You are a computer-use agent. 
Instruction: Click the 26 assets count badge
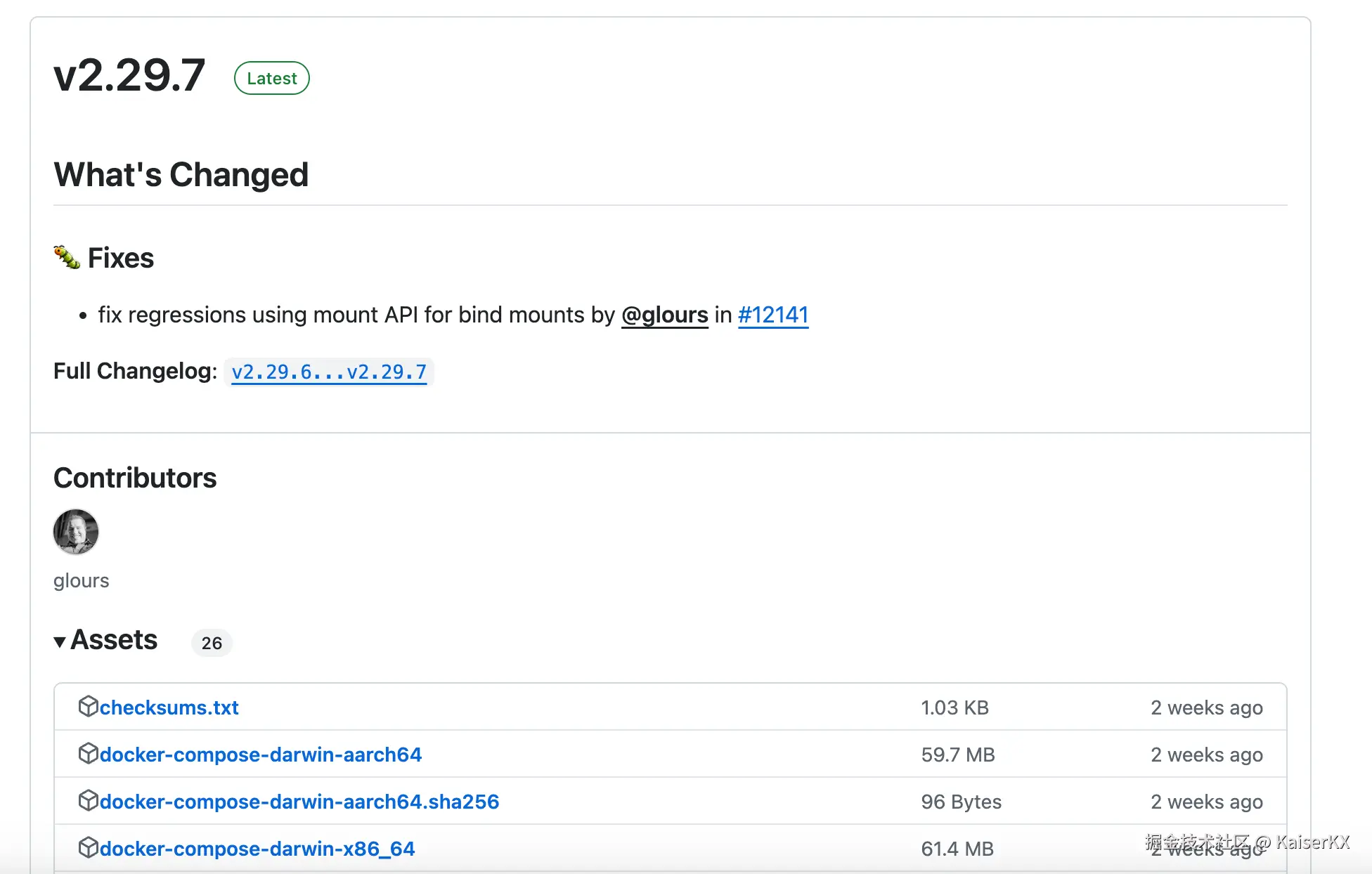(212, 643)
